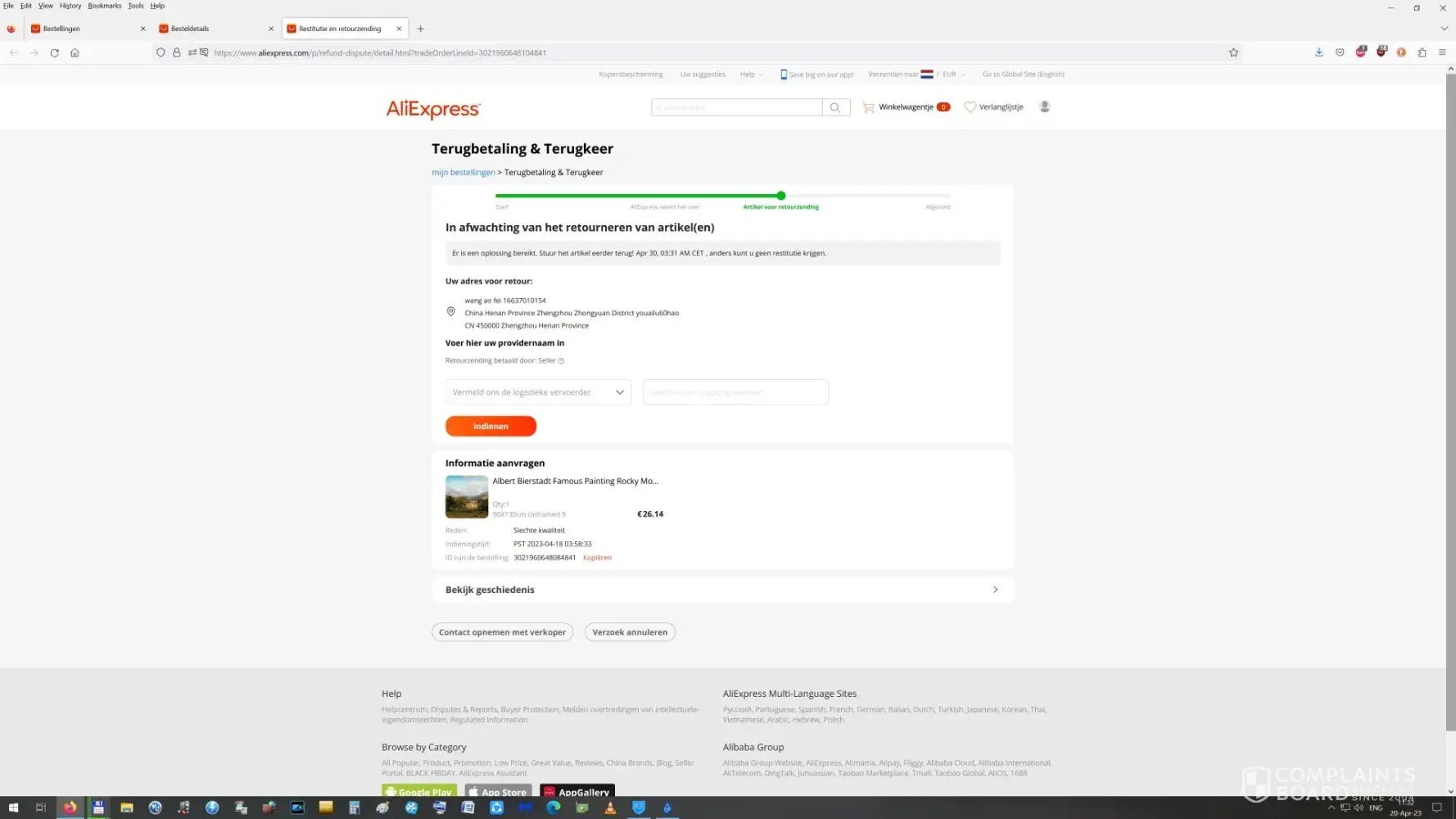Open the Helpcentrum footer link
The width and height of the screenshot is (1456, 819).
coord(404,710)
